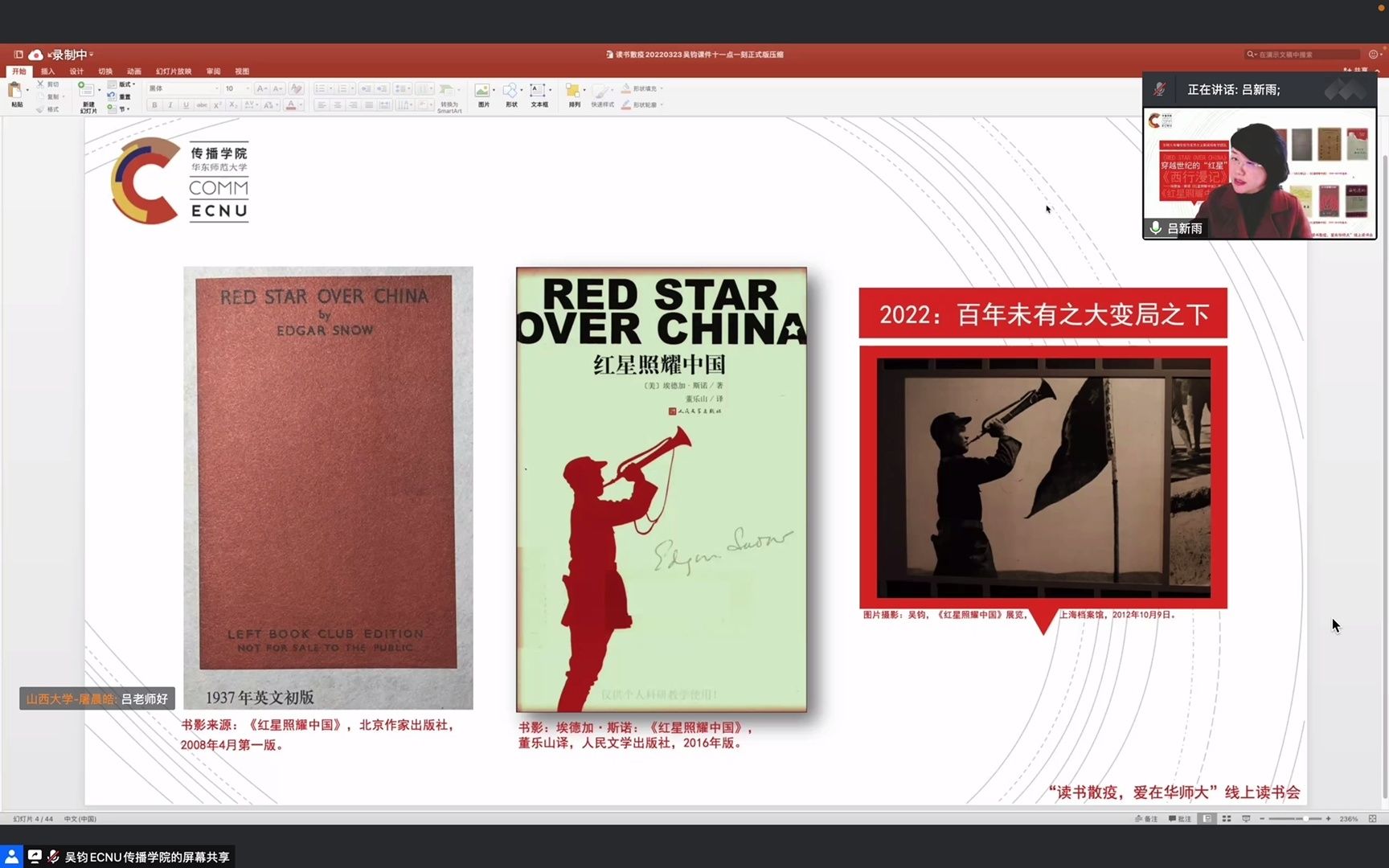
Task: Apply strikethrough with the abc icon
Action: click(202, 104)
